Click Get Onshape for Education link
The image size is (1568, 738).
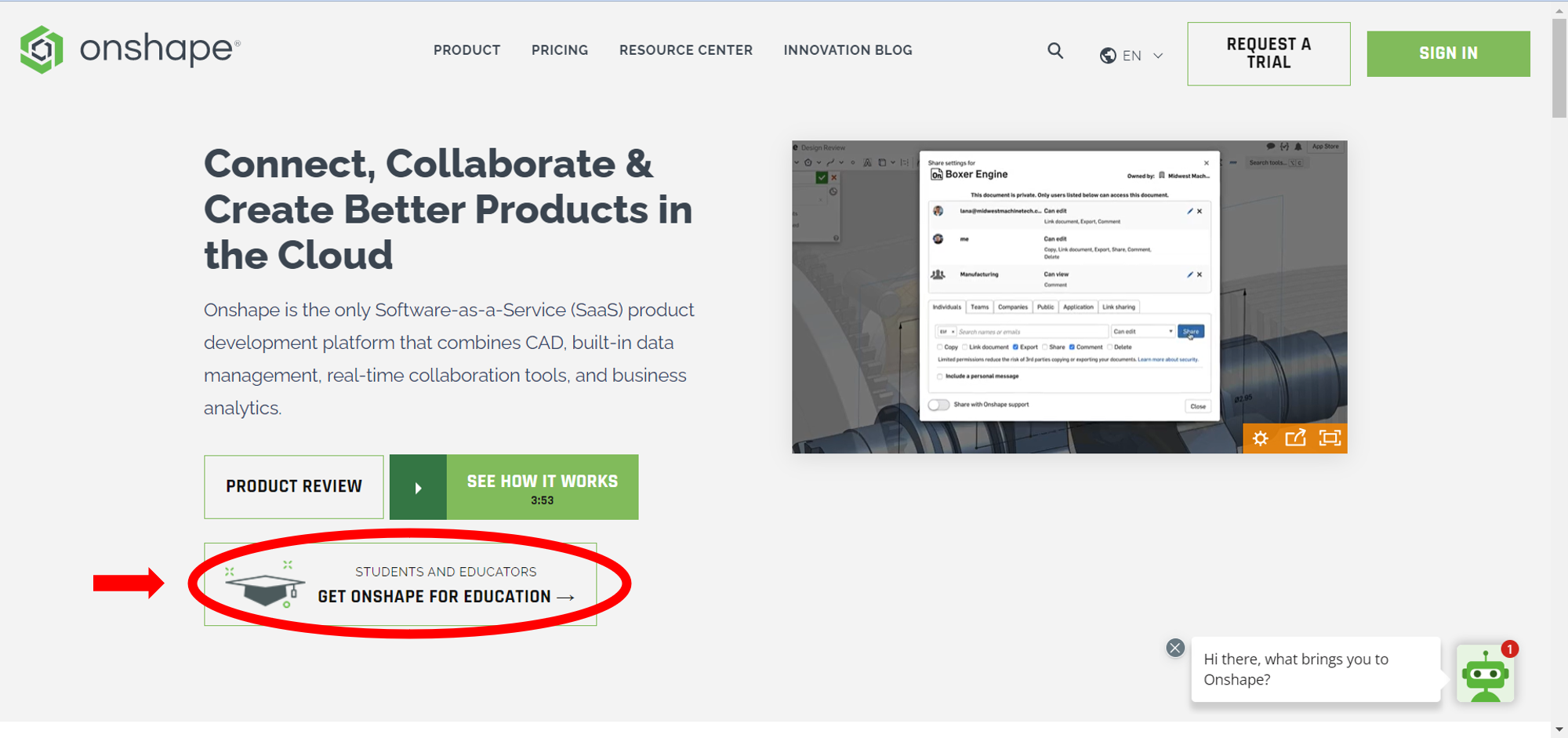[x=401, y=584]
